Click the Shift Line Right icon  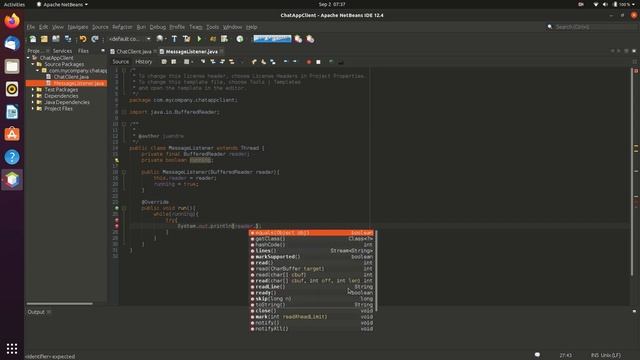click(295, 62)
